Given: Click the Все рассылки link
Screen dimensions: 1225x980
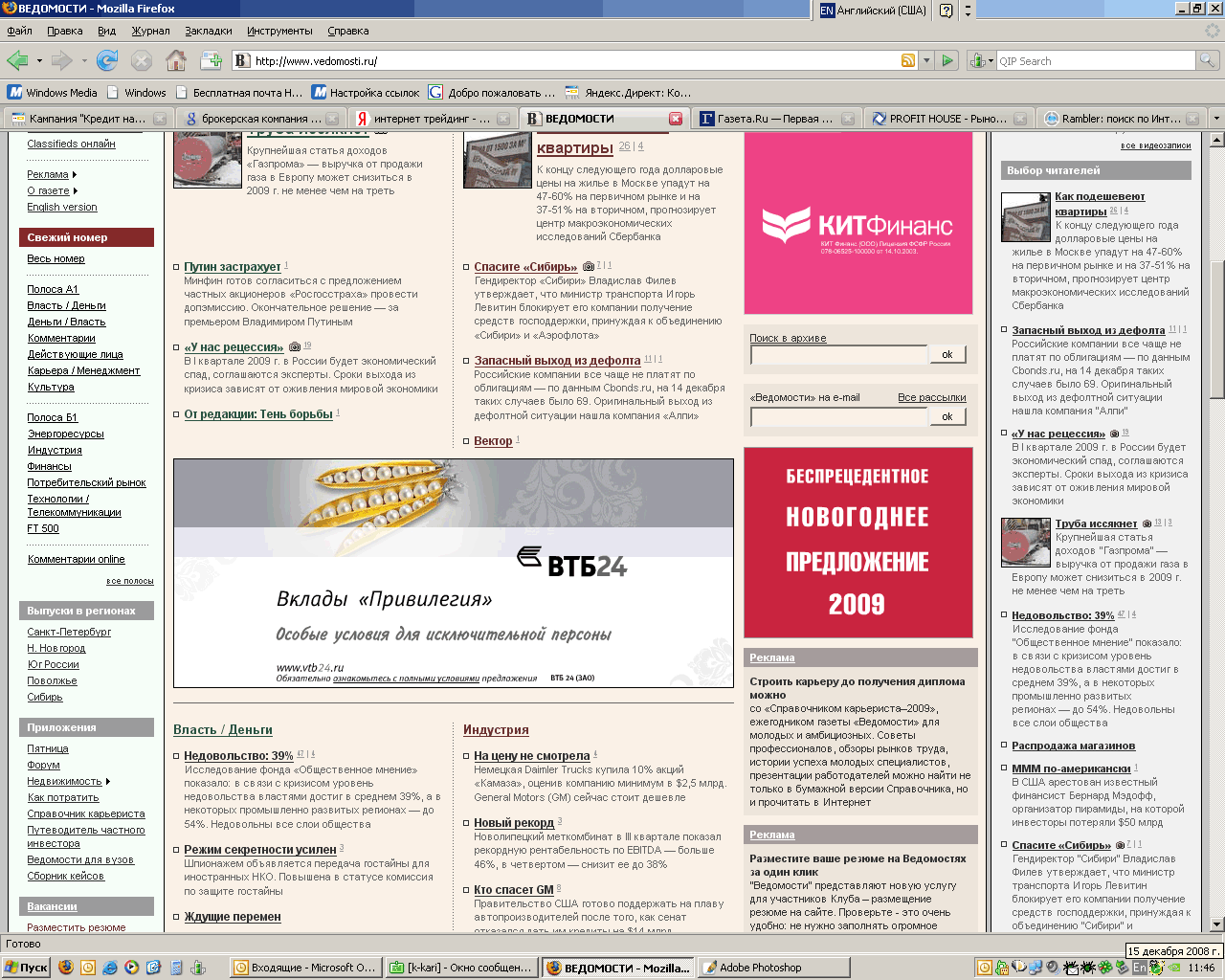Looking at the screenshot, I should 931,397.
